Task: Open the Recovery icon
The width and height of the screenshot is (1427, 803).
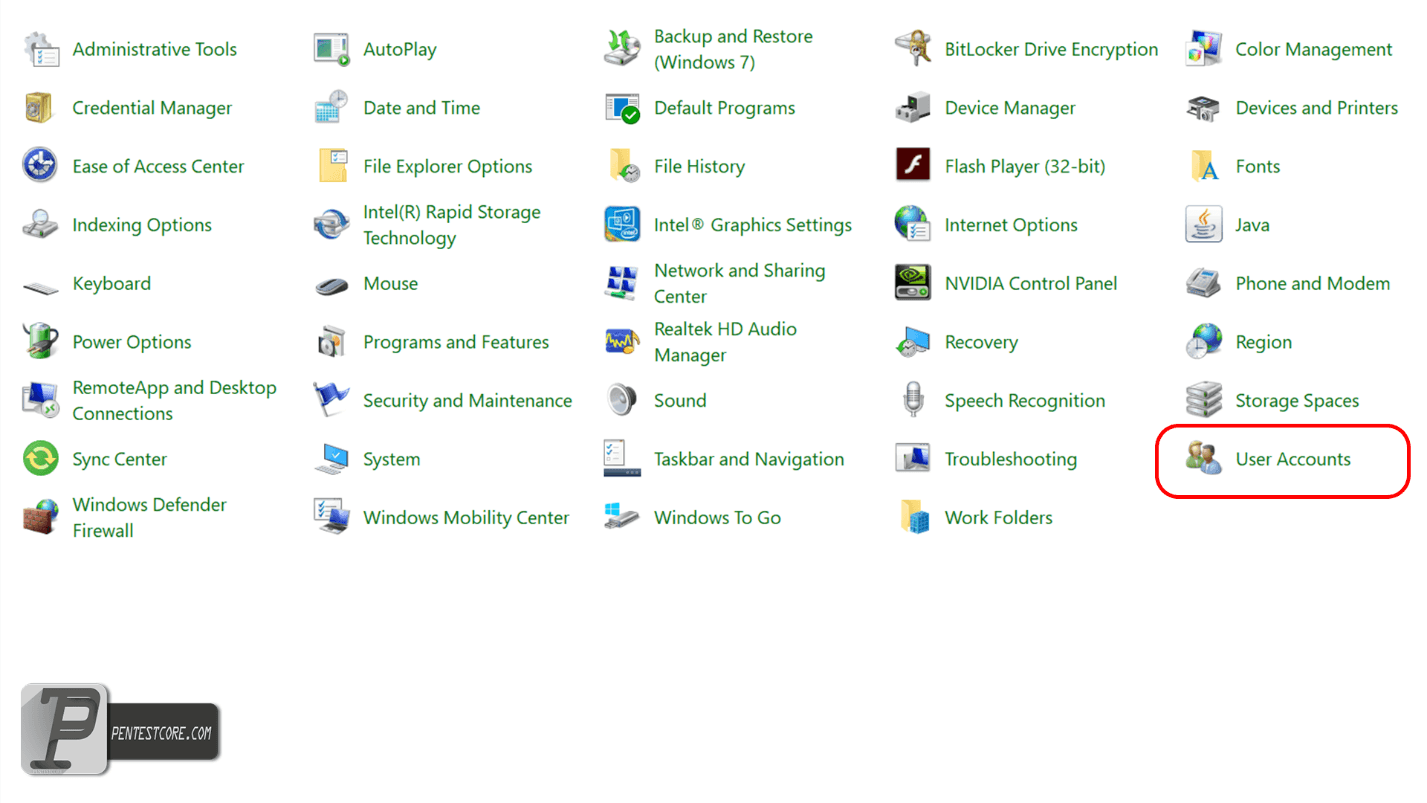Action: 913,342
